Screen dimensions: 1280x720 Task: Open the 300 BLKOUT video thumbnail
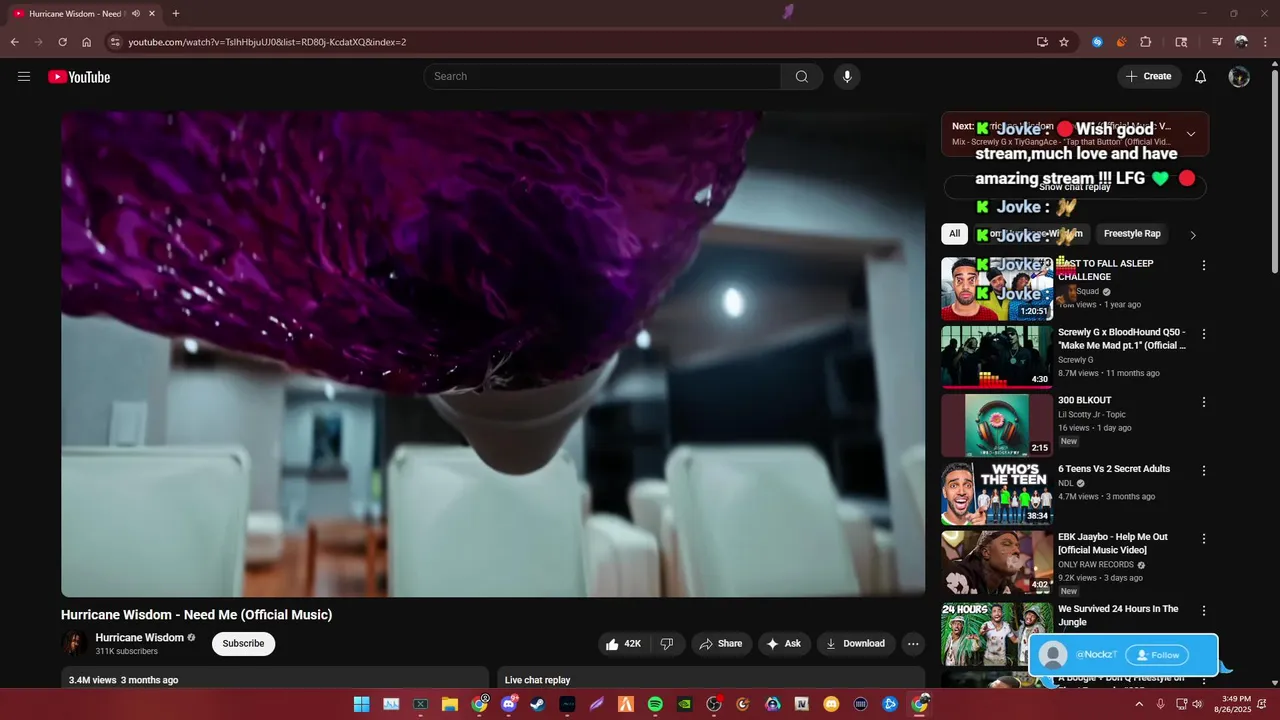pyautogui.click(x=997, y=425)
